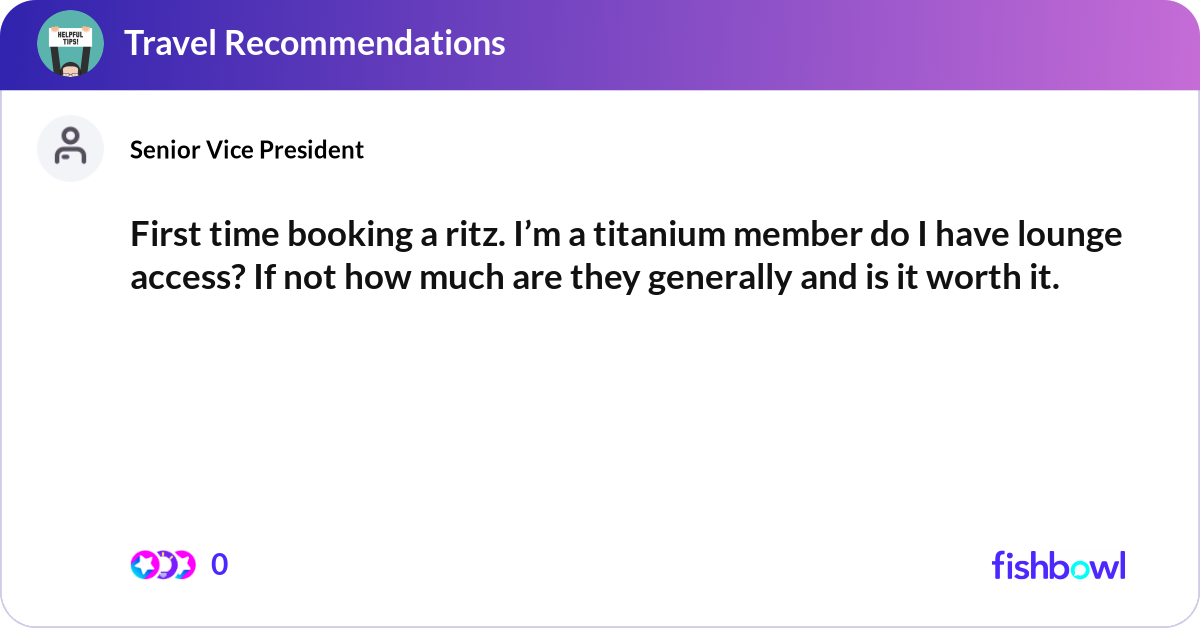
Task: Expand the Travel Recommendations bowl header
Action: [x=315, y=44]
